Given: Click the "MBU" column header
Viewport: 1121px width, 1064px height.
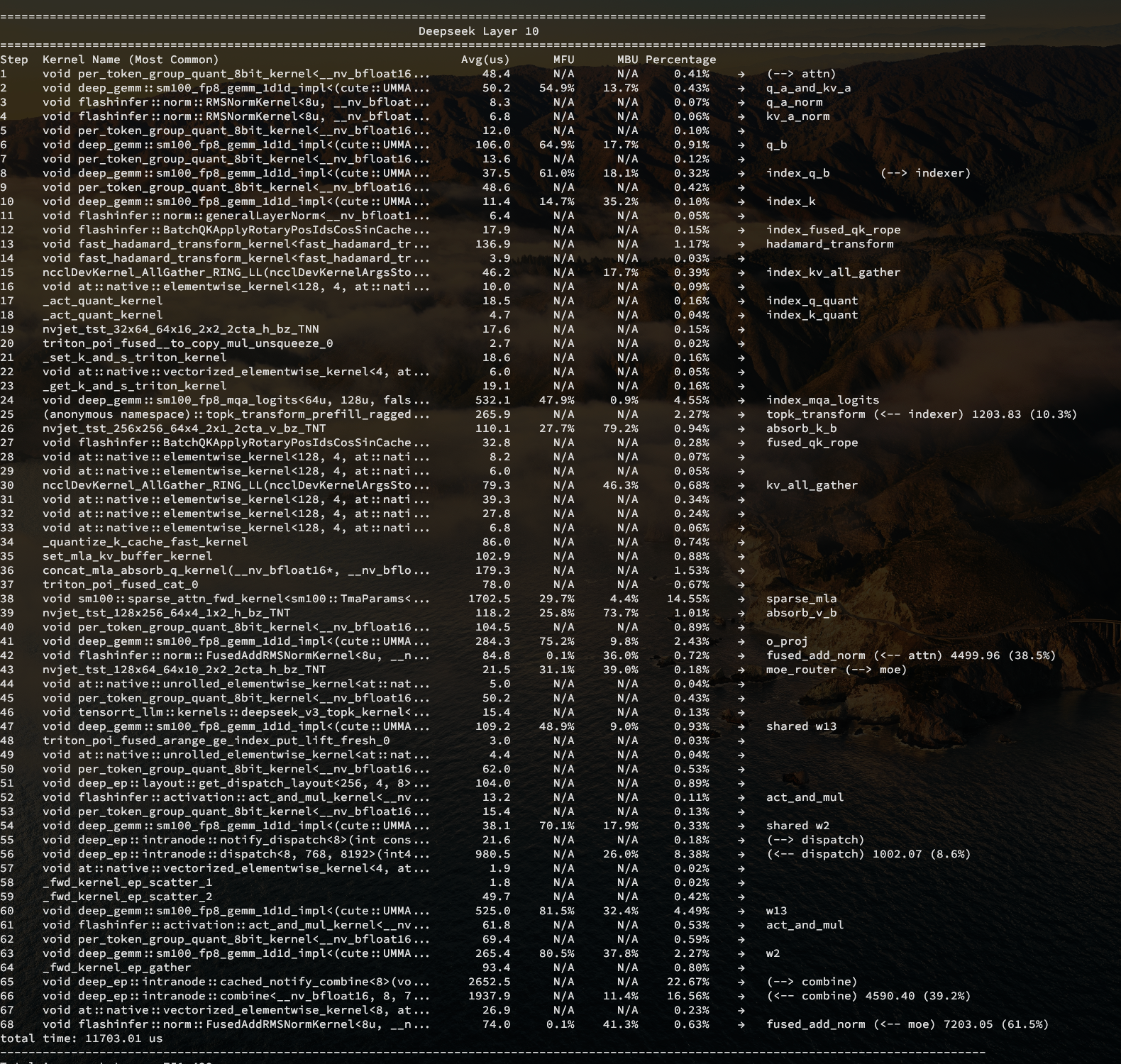Looking at the screenshot, I should (x=628, y=60).
